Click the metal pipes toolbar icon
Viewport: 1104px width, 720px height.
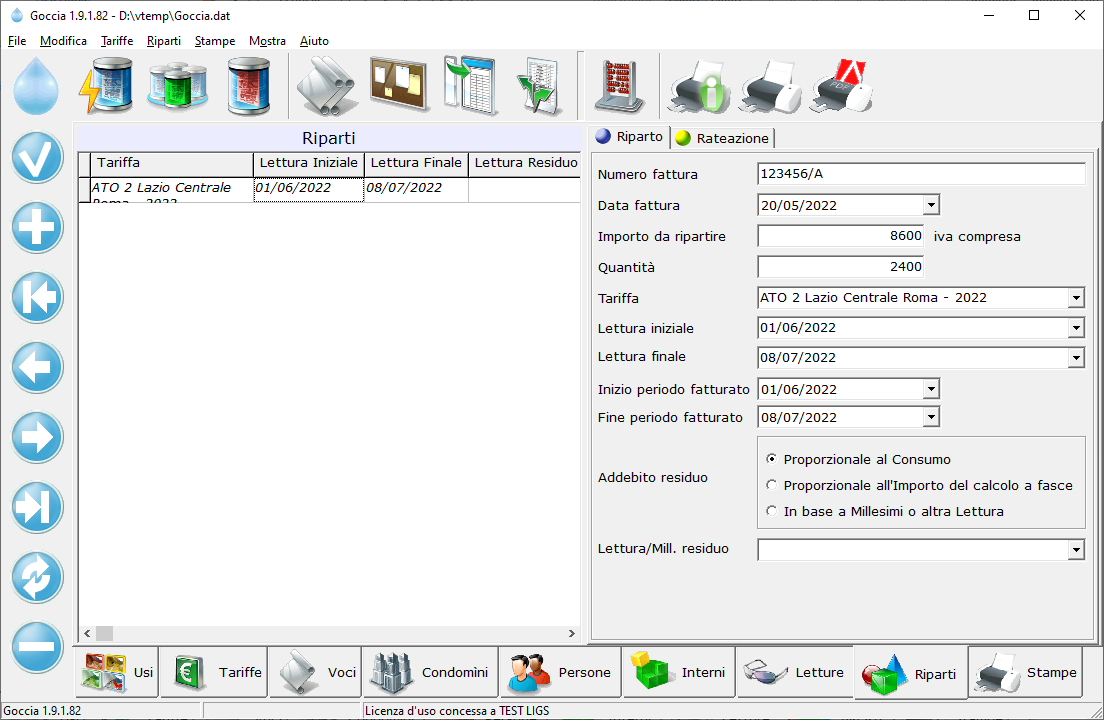[326, 86]
